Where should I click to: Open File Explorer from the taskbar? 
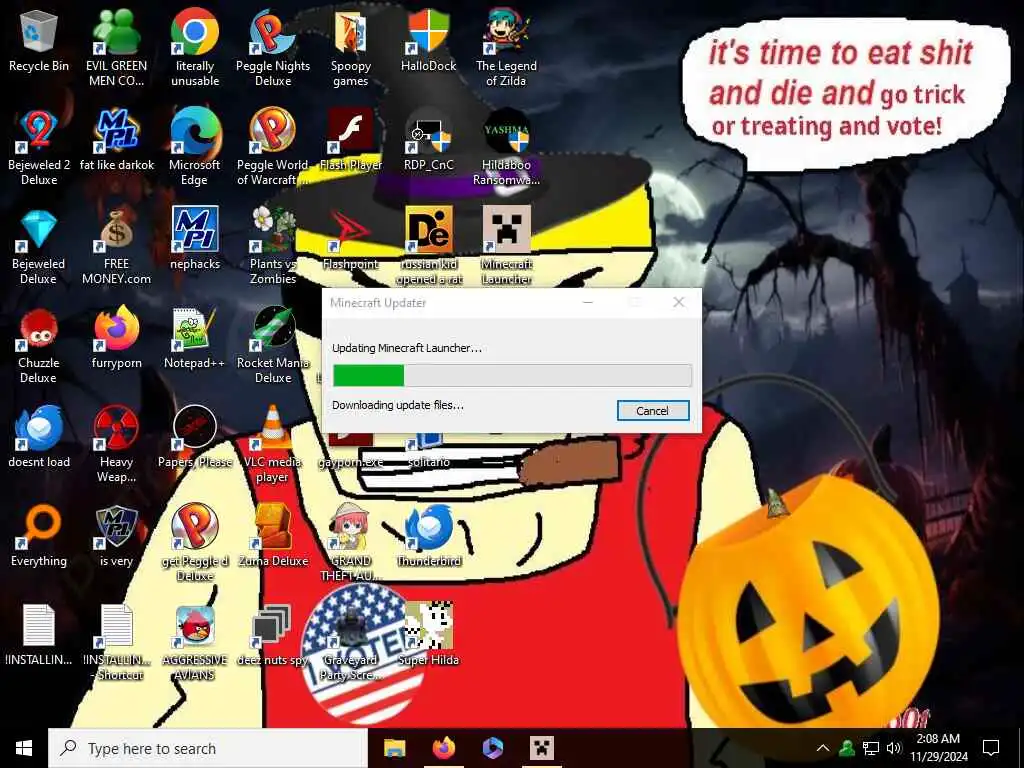pyautogui.click(x=394, y=748)
